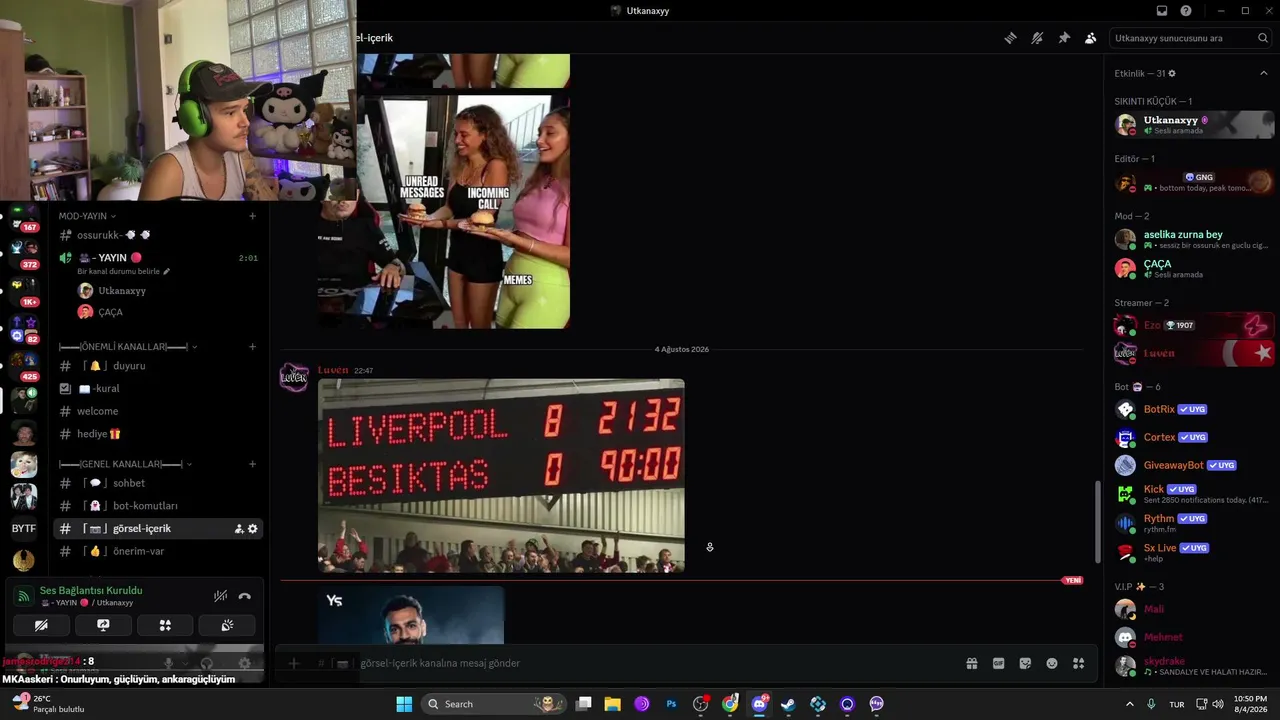1280x720 pixels.
Task: Open the önerim-var channel
Action: pos(159,551)
